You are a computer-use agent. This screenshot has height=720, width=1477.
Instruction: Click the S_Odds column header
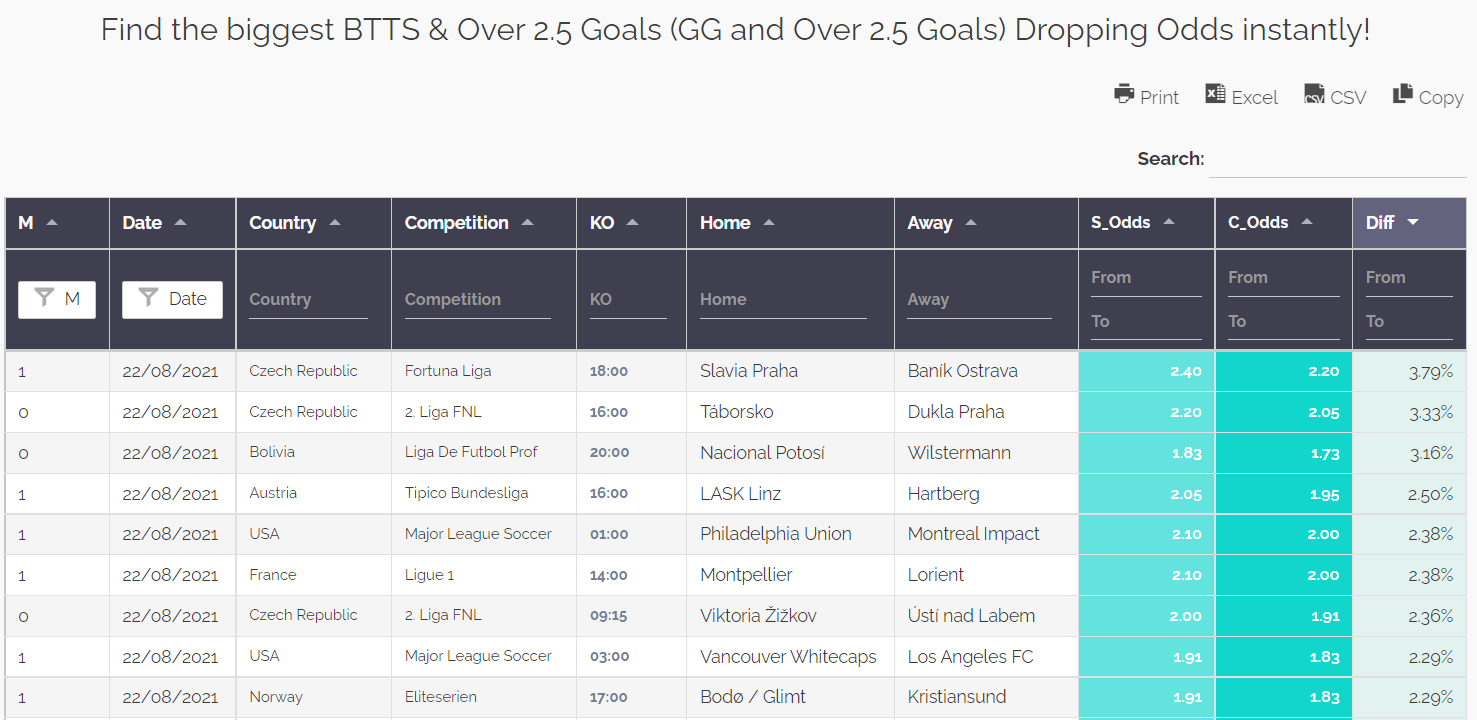[1147, 223]
